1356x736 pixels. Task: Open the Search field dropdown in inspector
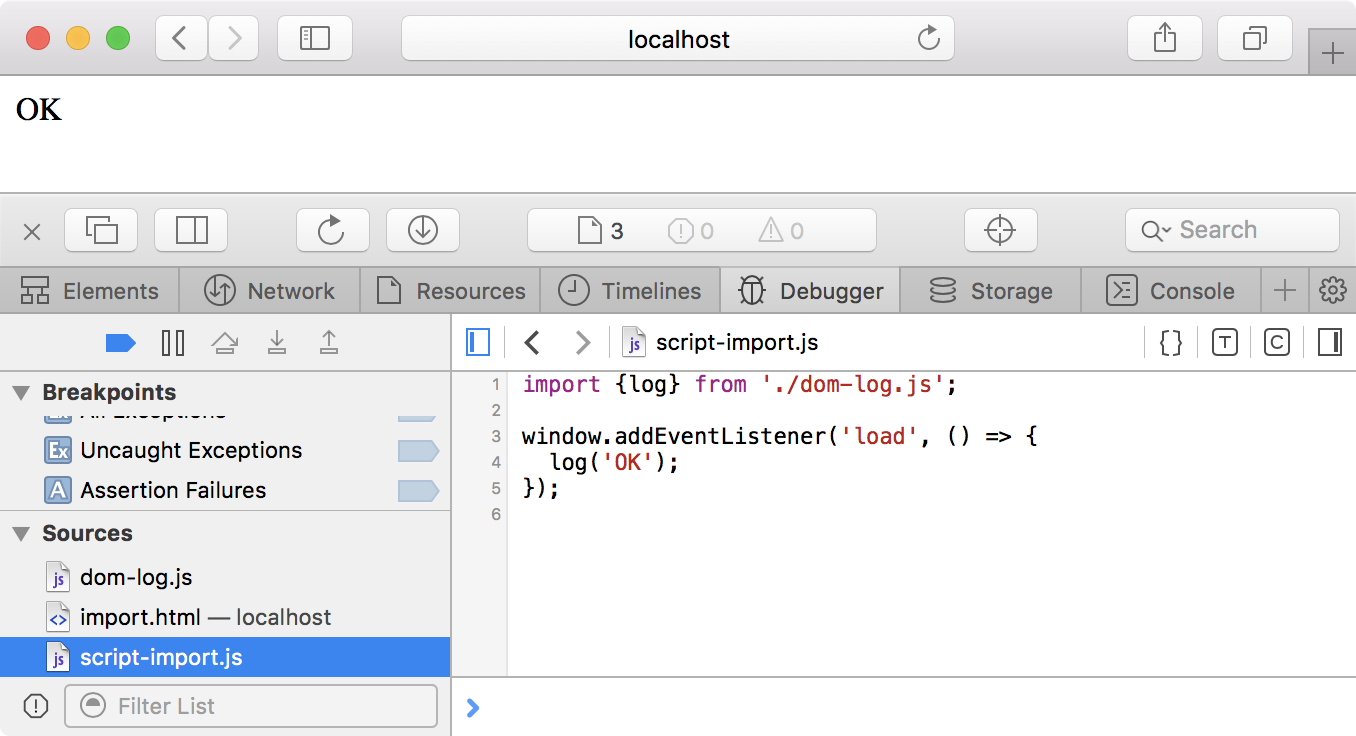(1156, 231)
